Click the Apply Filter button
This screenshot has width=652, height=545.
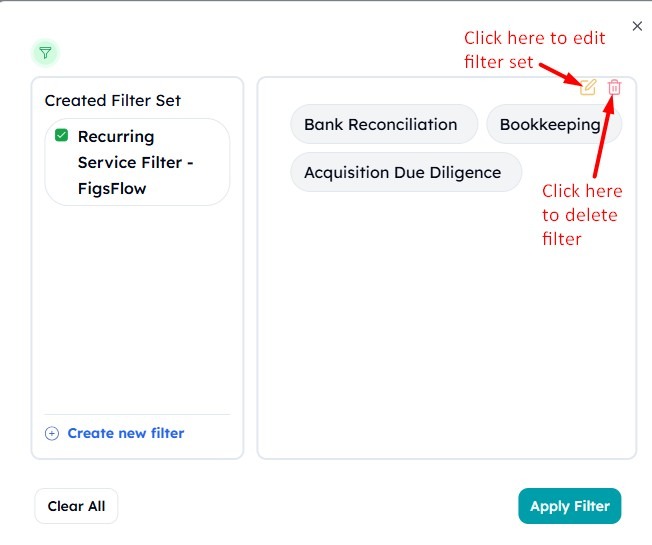click(570, 506)
